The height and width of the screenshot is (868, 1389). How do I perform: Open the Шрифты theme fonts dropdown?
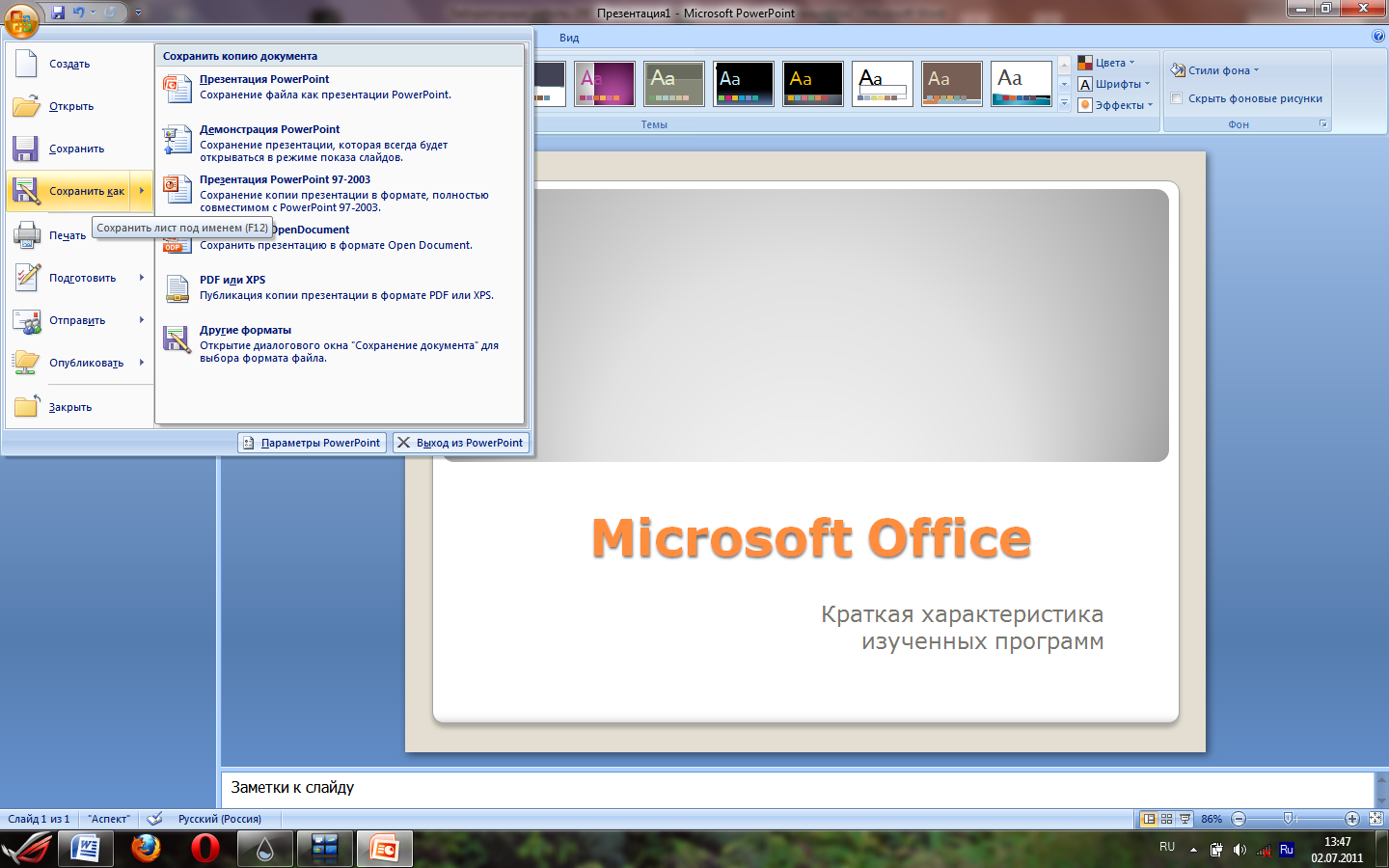[x=1114, y=84]
